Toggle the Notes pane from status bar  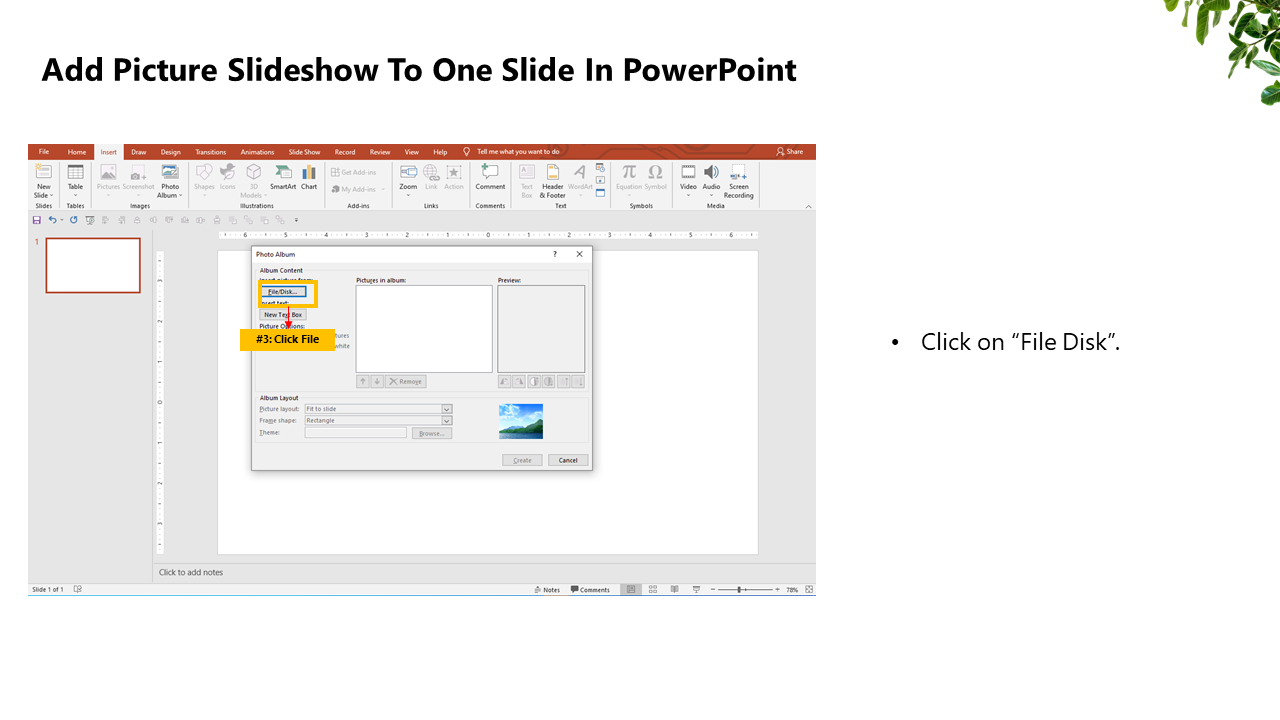(x=547, y=590)
